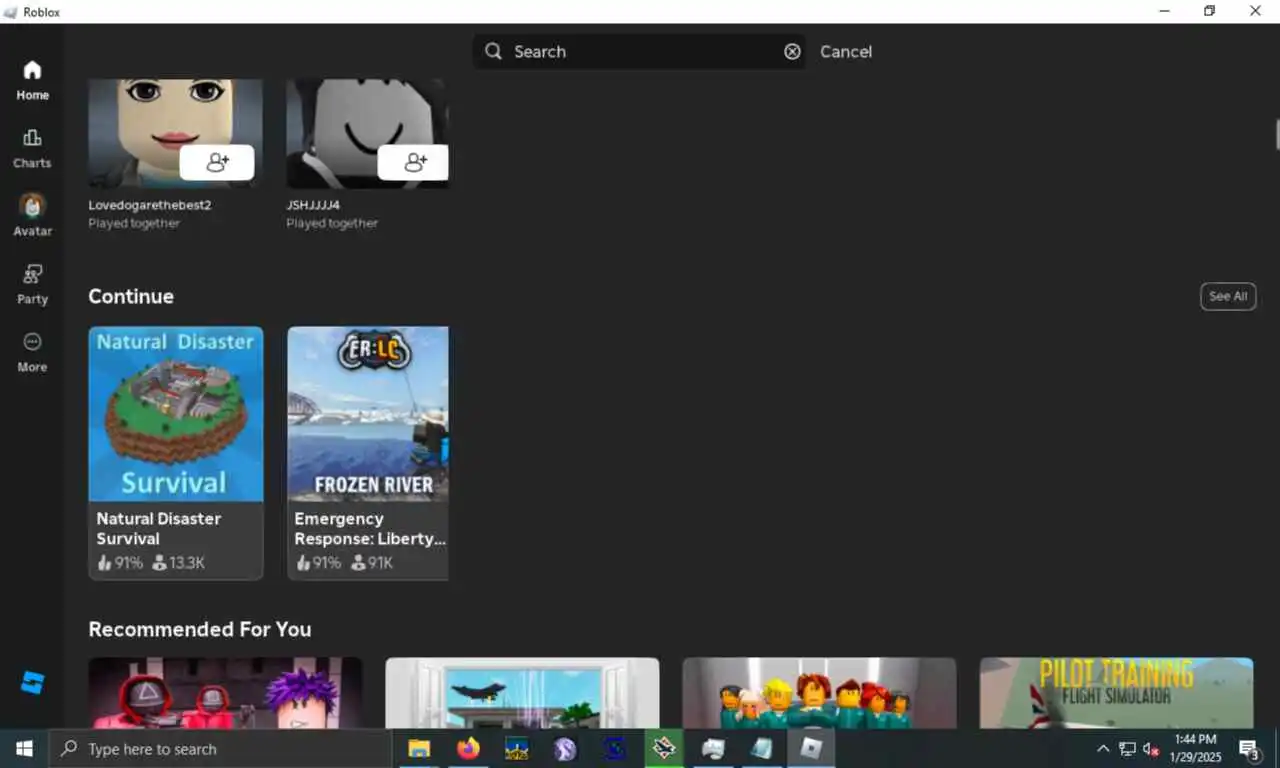Click the Continue section heading
This screenshot has height=768, width=1280.
[x=131, y=296]
